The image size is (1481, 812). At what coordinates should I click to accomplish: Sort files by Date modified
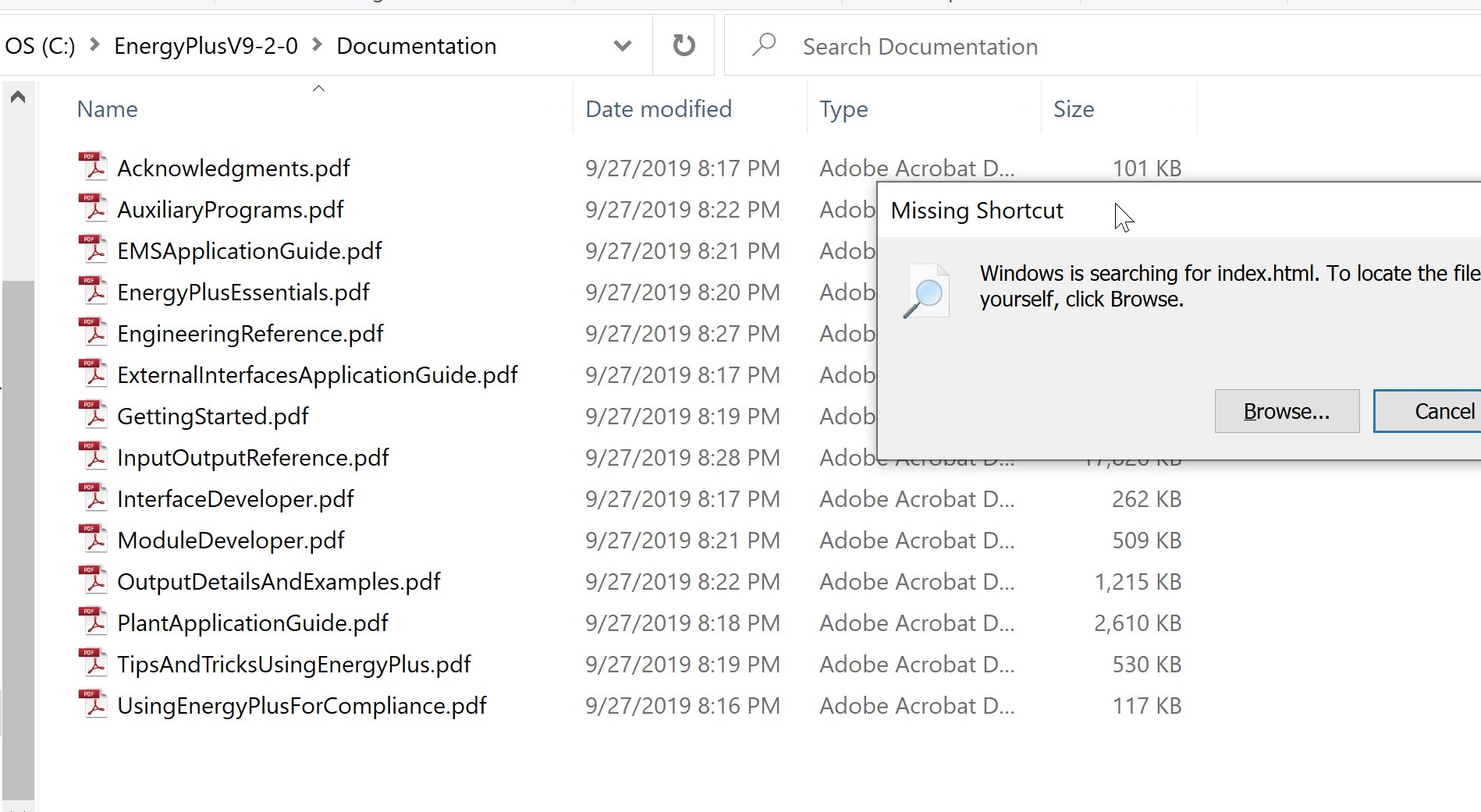[659, 109]
